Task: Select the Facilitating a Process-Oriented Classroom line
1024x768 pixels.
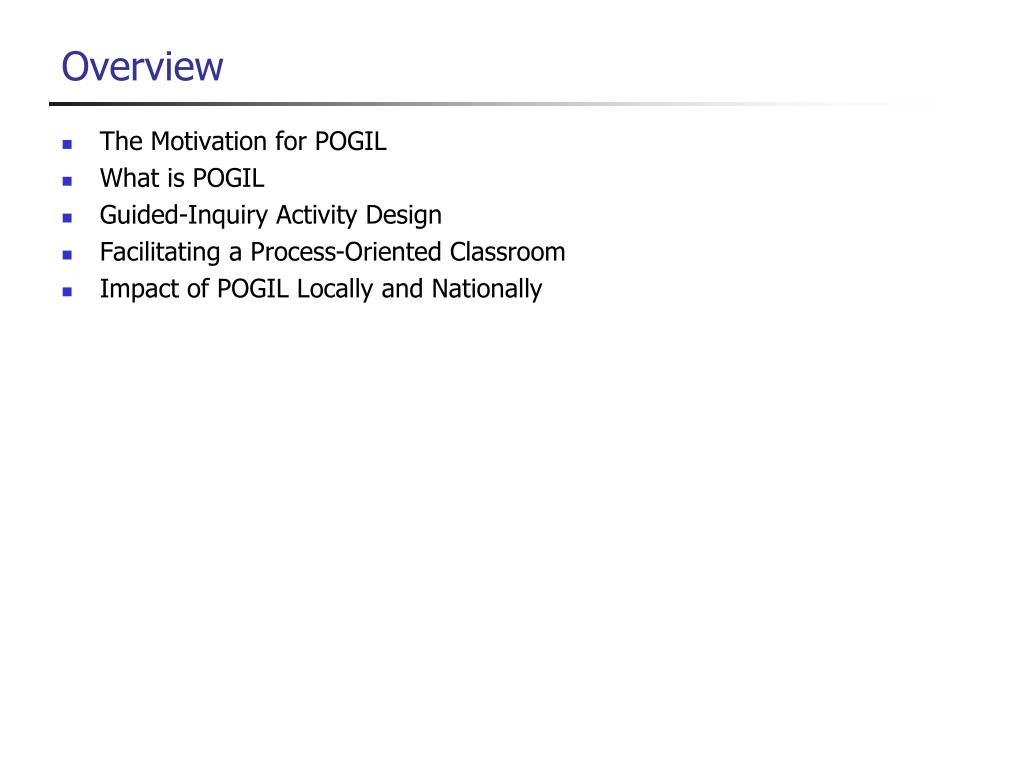Action: click(332, 253)
